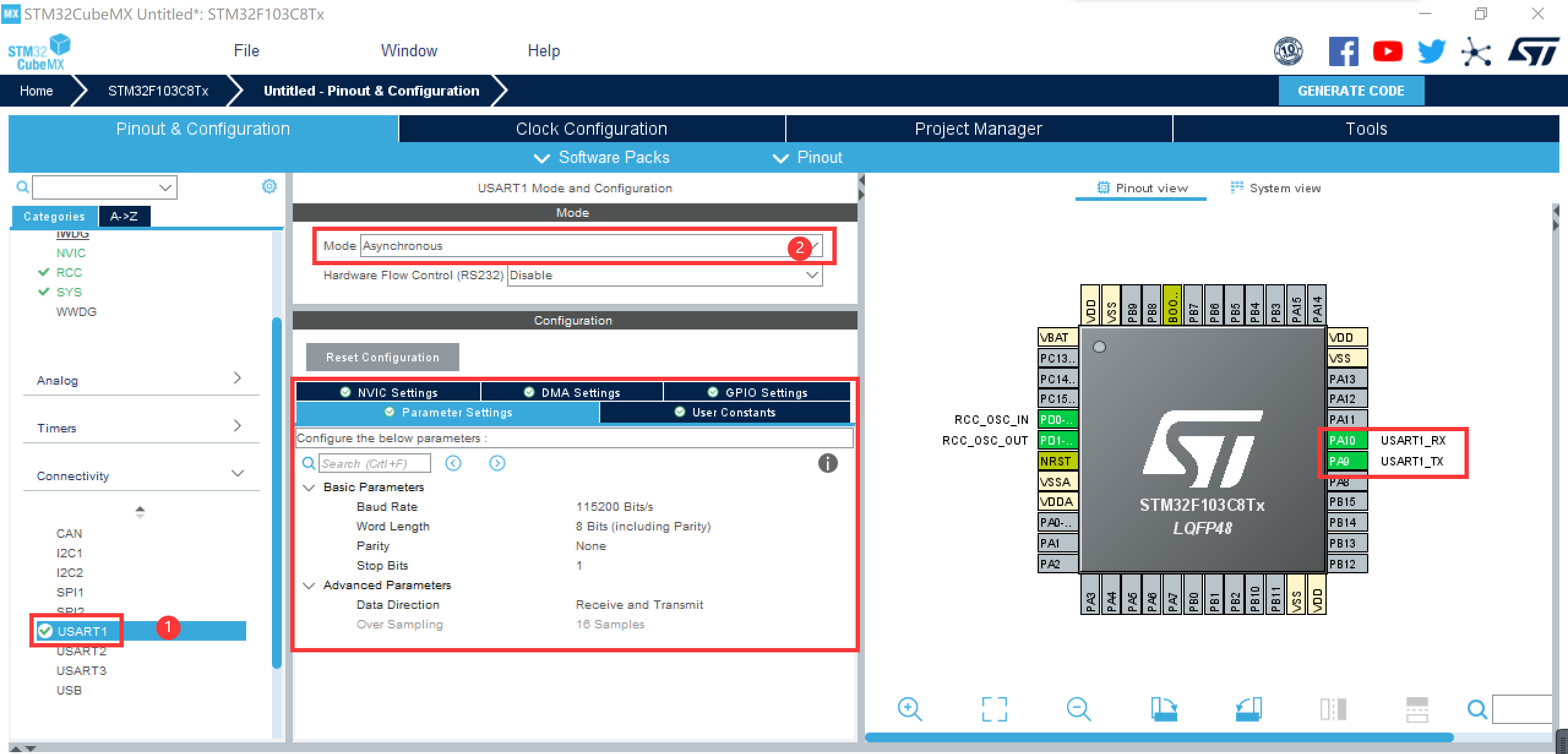The width and height of the screenshot is (1568, 754).
Task: Open the NVIC Settings tab
Action: pos(388,392)
